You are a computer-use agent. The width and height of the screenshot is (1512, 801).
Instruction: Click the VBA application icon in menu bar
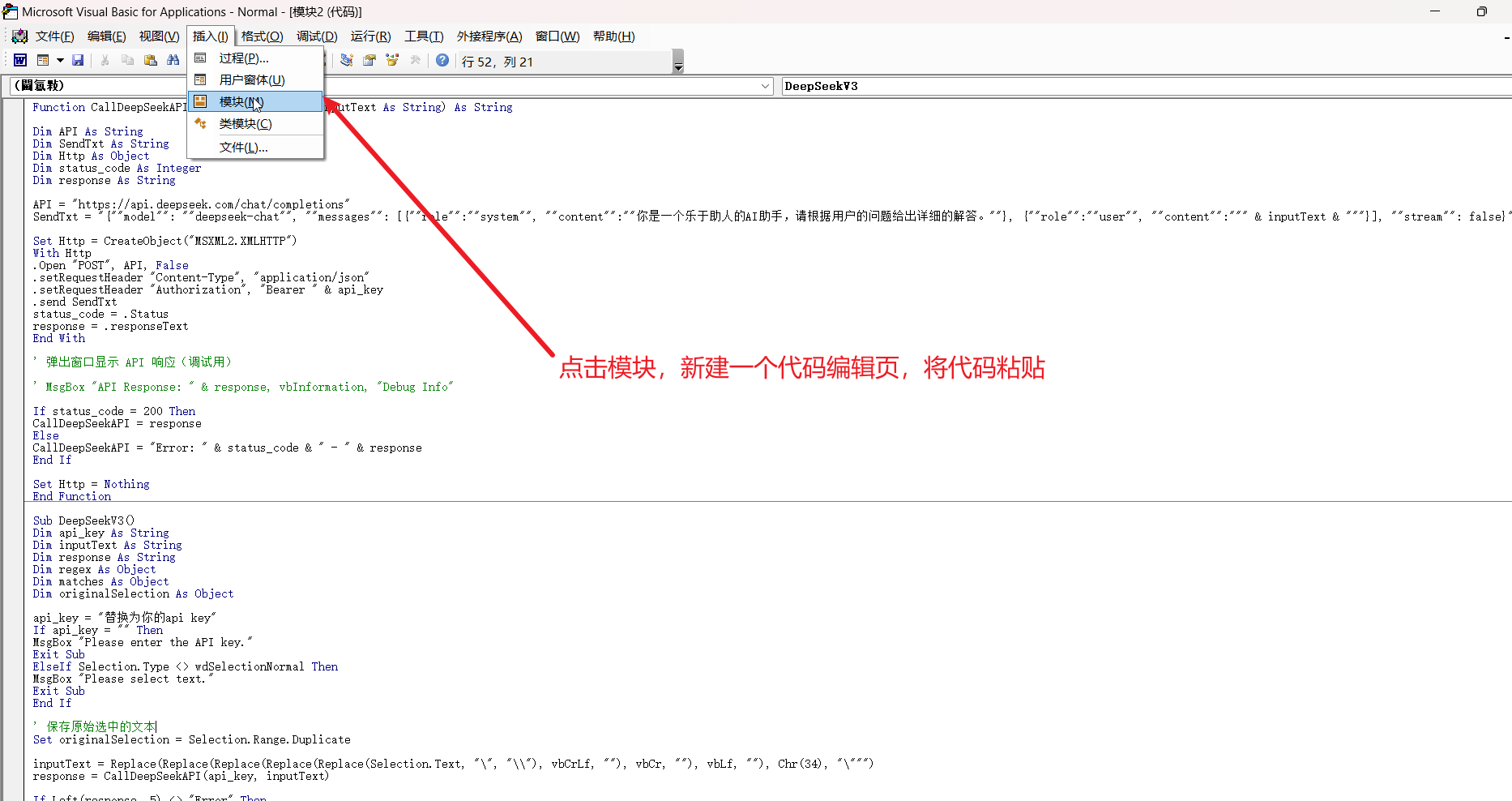tap(20, 36)
